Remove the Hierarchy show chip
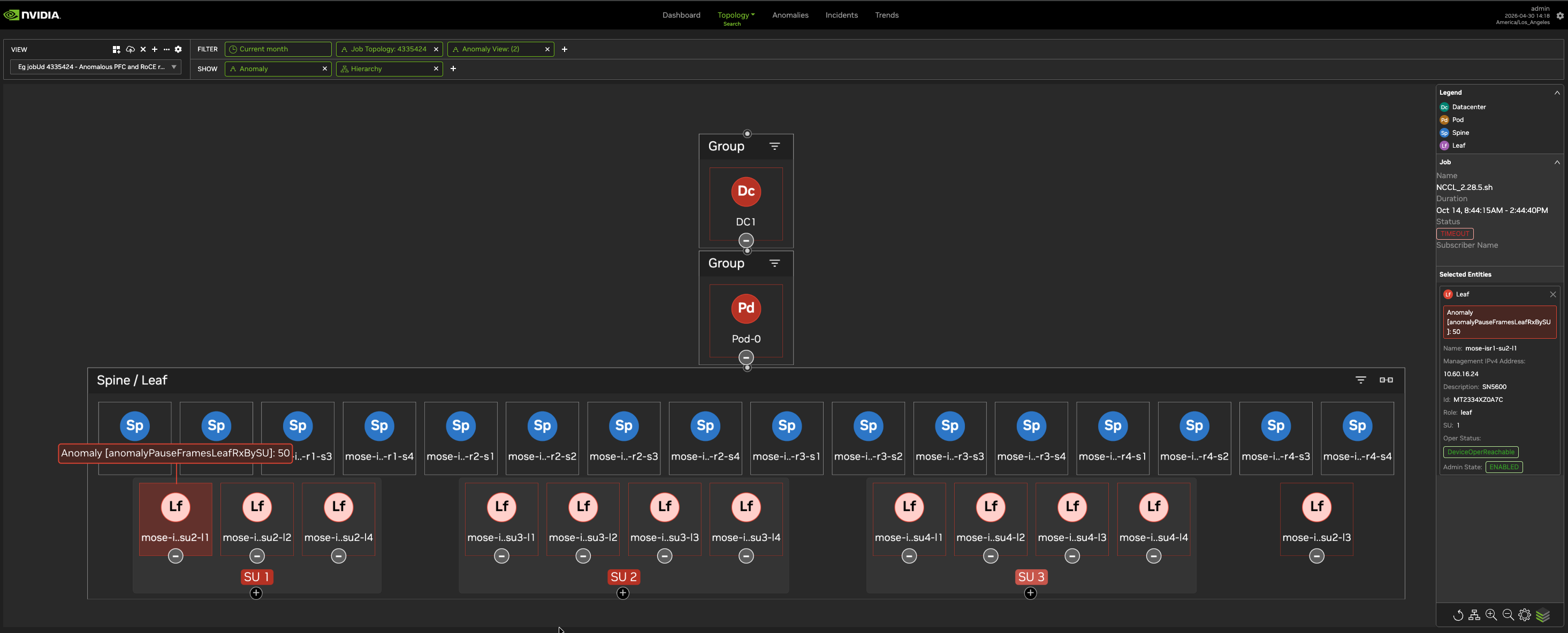The image size is (1568, 633). tap(436, 69)
